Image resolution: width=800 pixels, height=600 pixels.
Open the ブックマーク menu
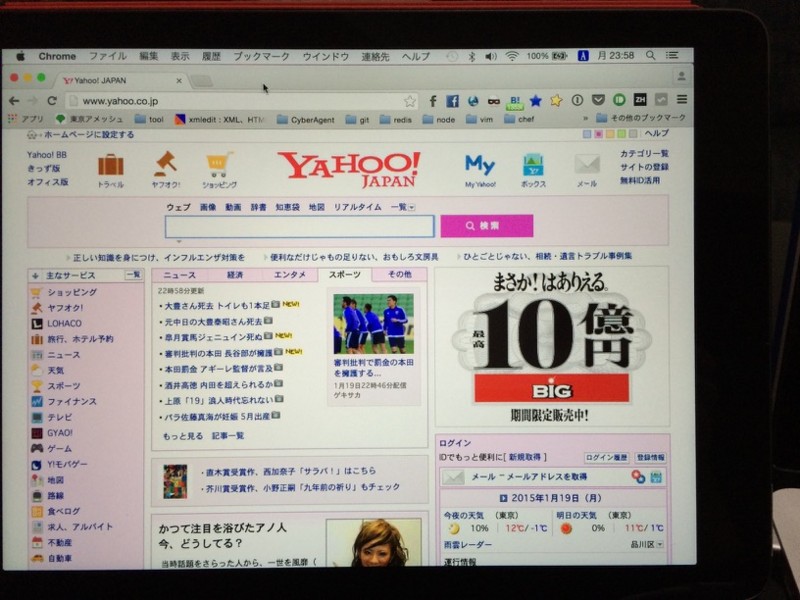(x=261, y=56)
